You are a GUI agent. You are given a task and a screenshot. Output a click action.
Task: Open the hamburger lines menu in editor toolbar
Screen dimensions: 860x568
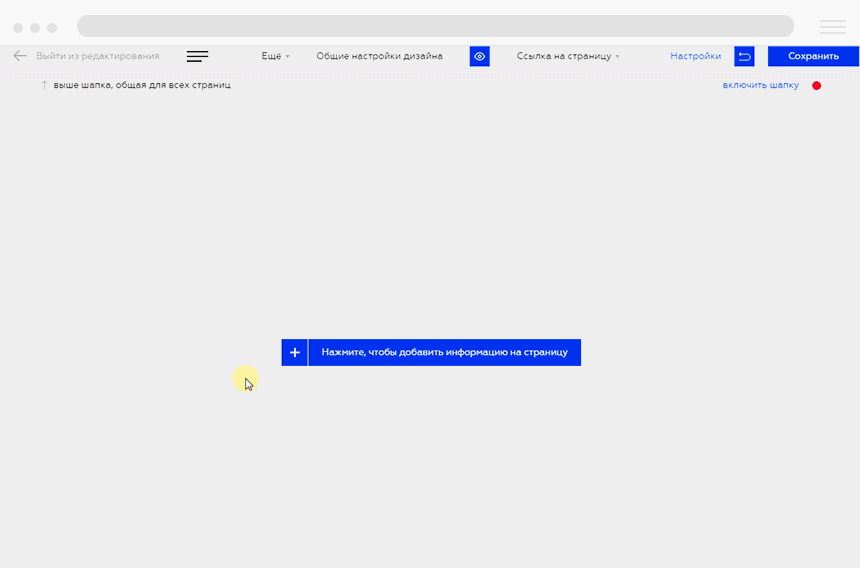coord(197,56)
